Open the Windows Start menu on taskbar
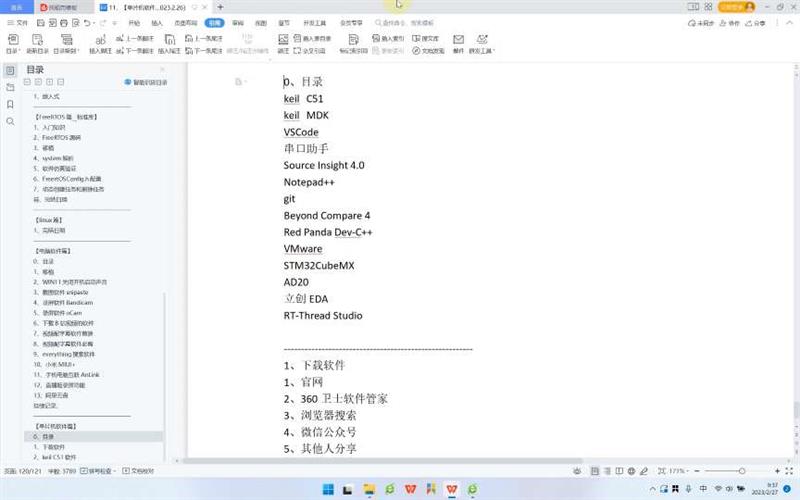Viewport: 800px width, 500px height. point(329,489)
